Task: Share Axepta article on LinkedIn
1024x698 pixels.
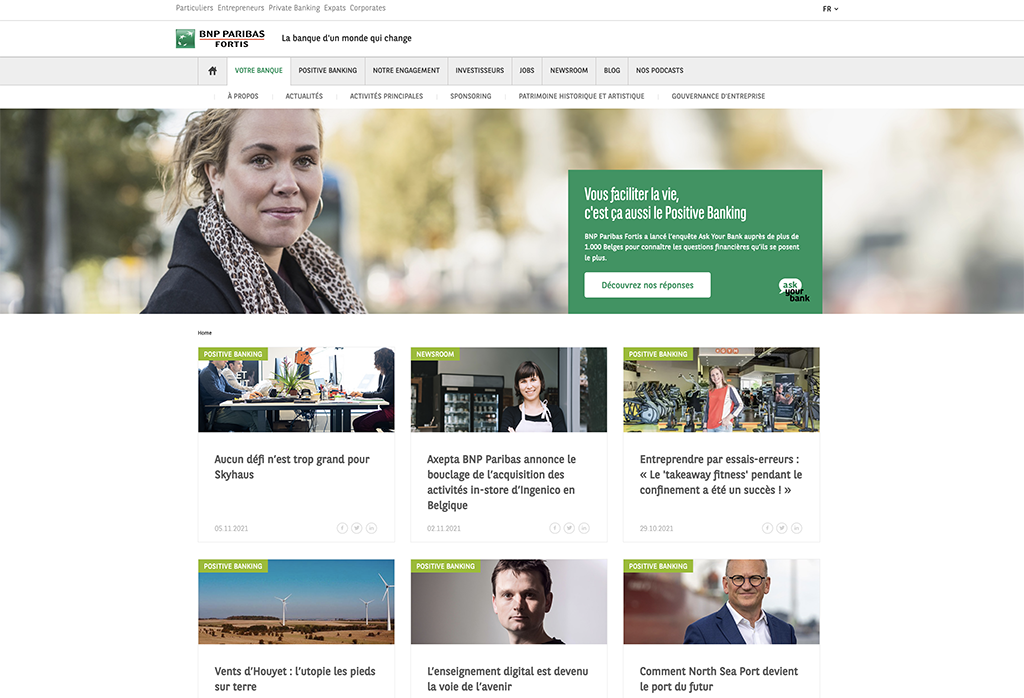Action: [x=584, y=528]
